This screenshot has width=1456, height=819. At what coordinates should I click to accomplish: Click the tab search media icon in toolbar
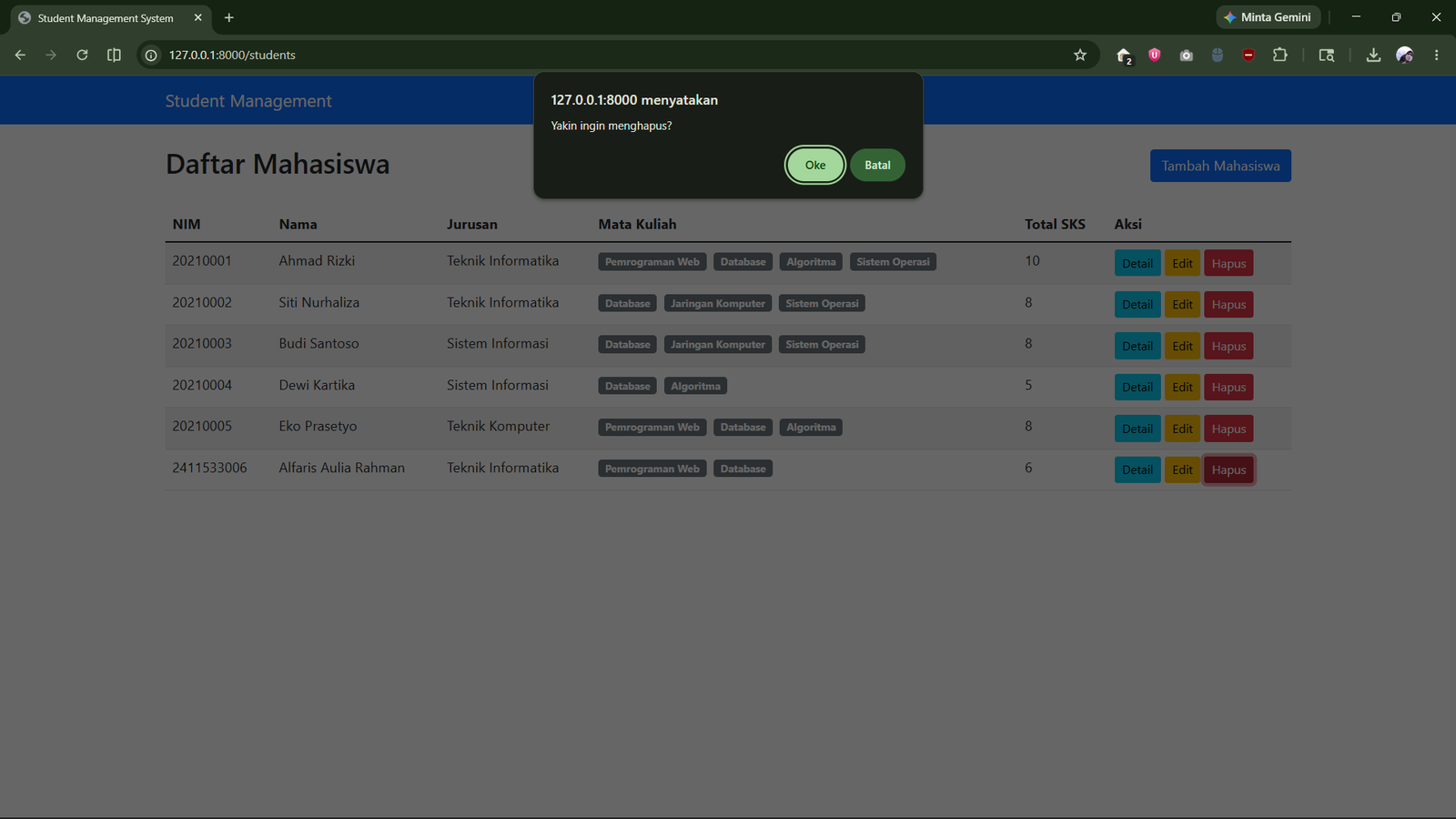(1327, 55)
